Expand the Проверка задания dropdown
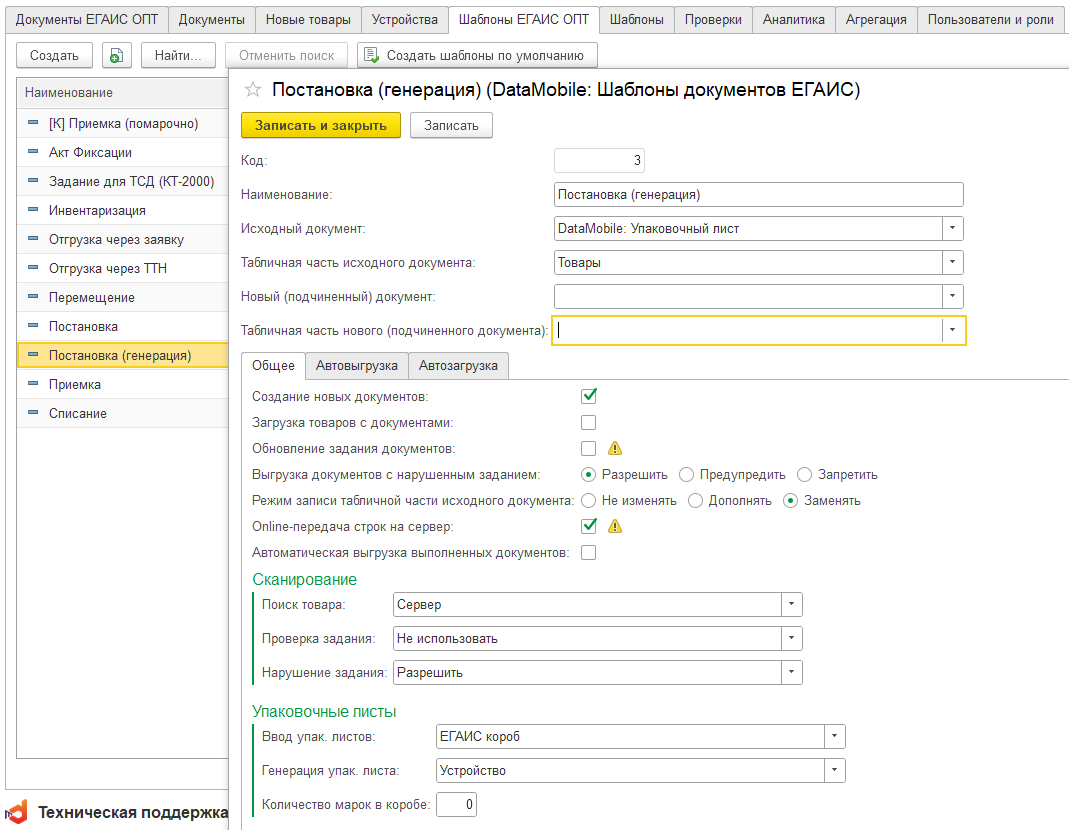The width and height of the screenshot is (1069, 830). (x=792, y=638)
